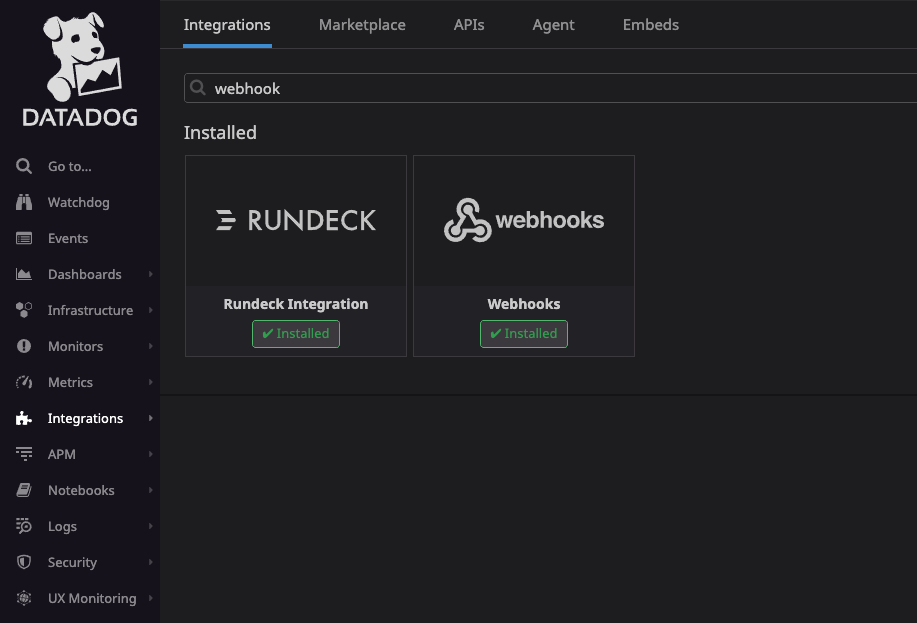Click the Dashboards chart icon
The height and width of the screenshot is (623, 917).
(x=24, y=274)
